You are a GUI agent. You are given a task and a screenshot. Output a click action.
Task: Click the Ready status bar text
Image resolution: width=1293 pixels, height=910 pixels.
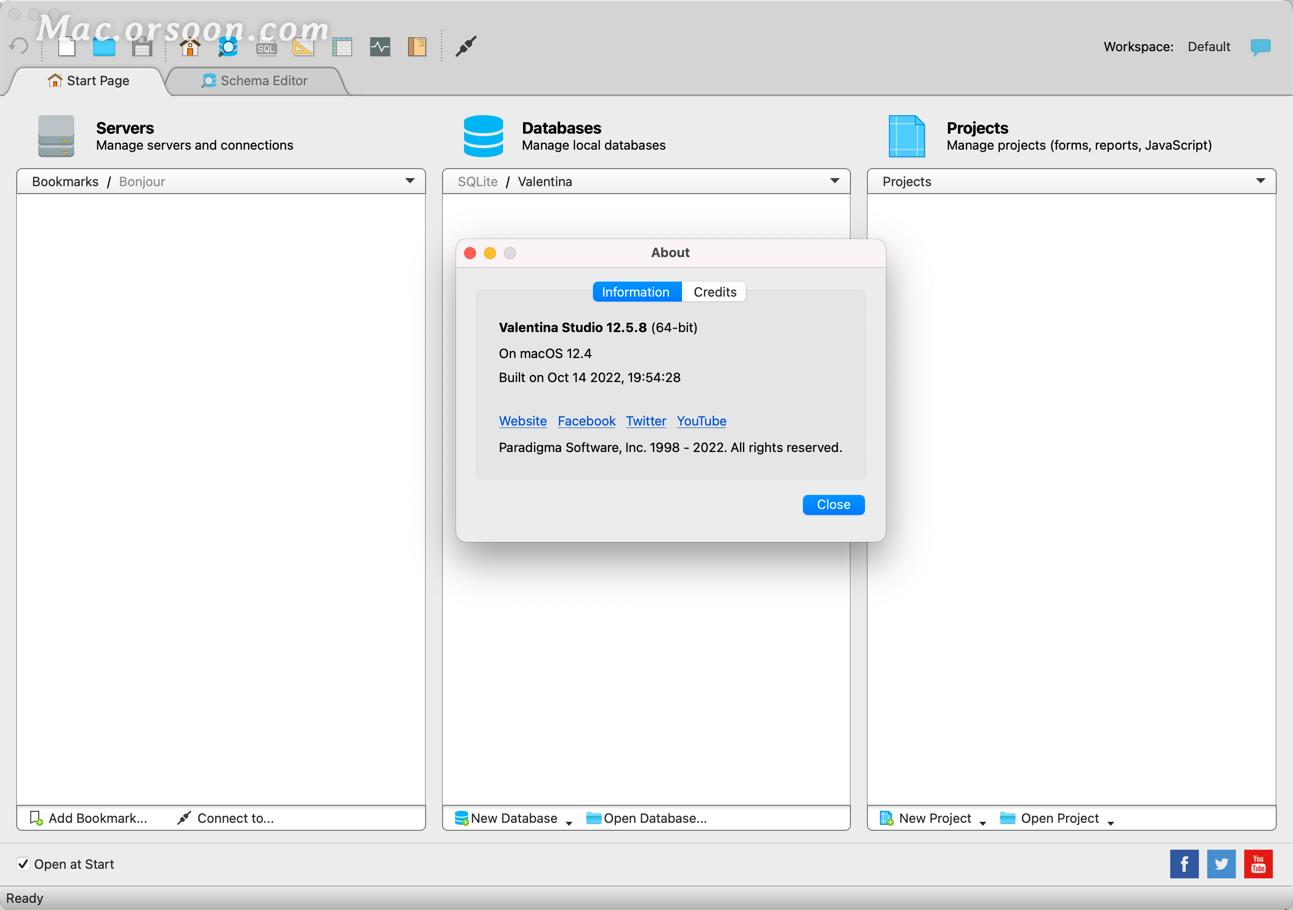pyautogui.click(x=25, y=898)
